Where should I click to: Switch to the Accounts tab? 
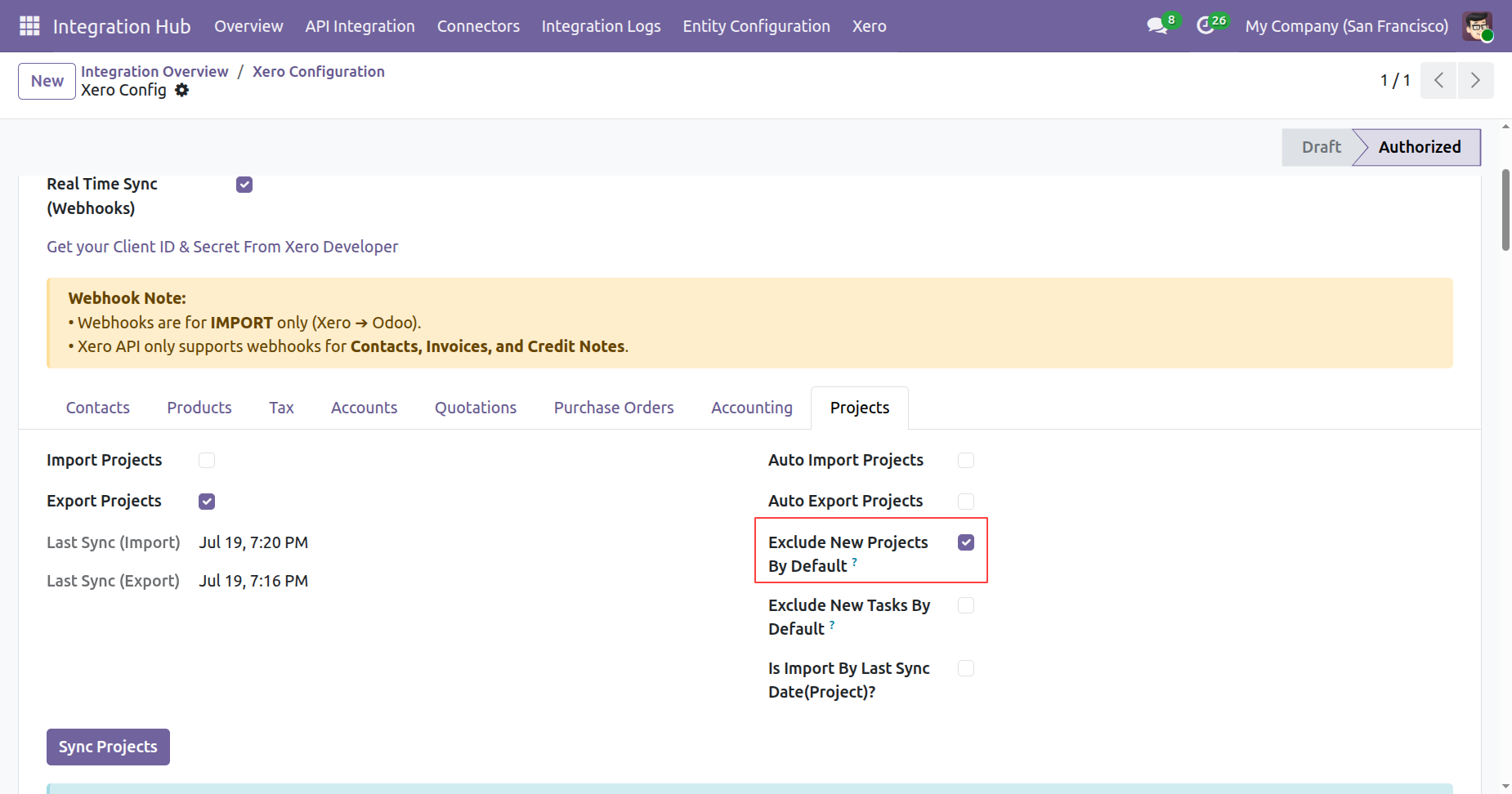364,408
